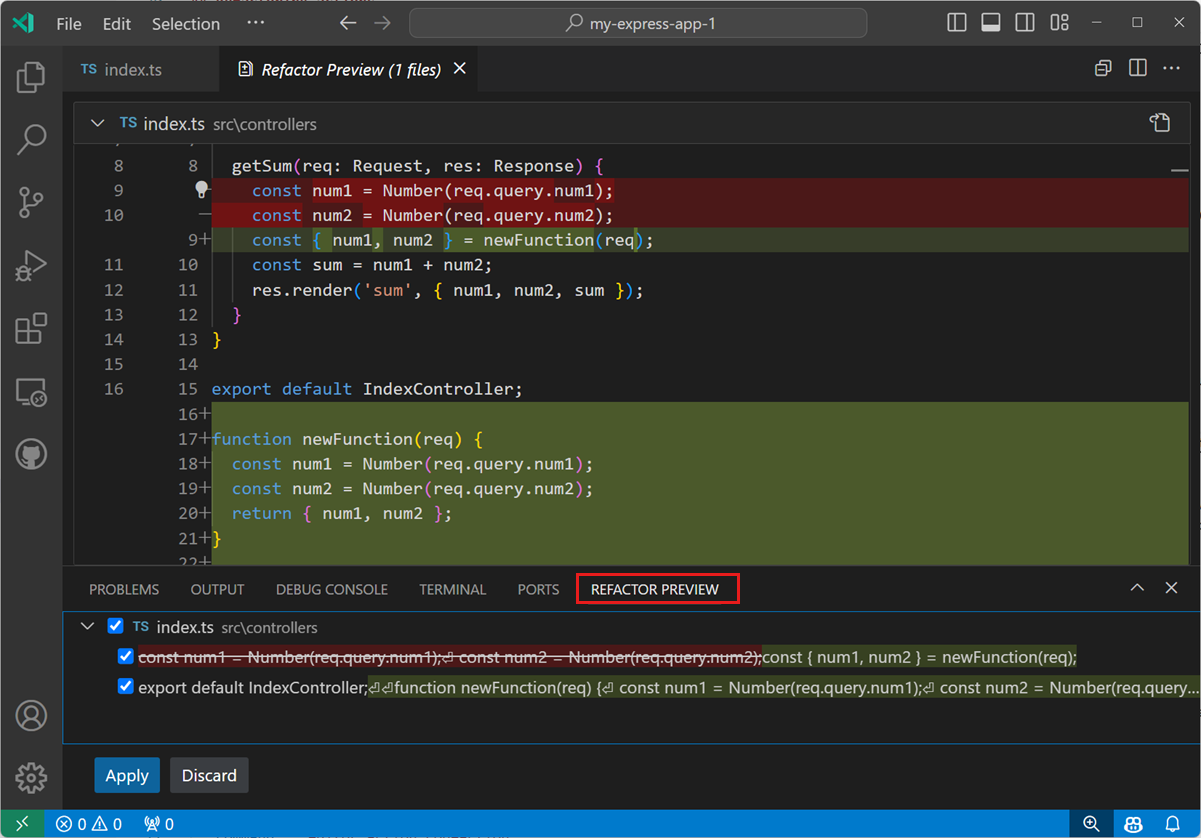Uncheck the newFunction extraction change
The width and height of the screenshot is (1201, 838).
(x=125, y=656)
